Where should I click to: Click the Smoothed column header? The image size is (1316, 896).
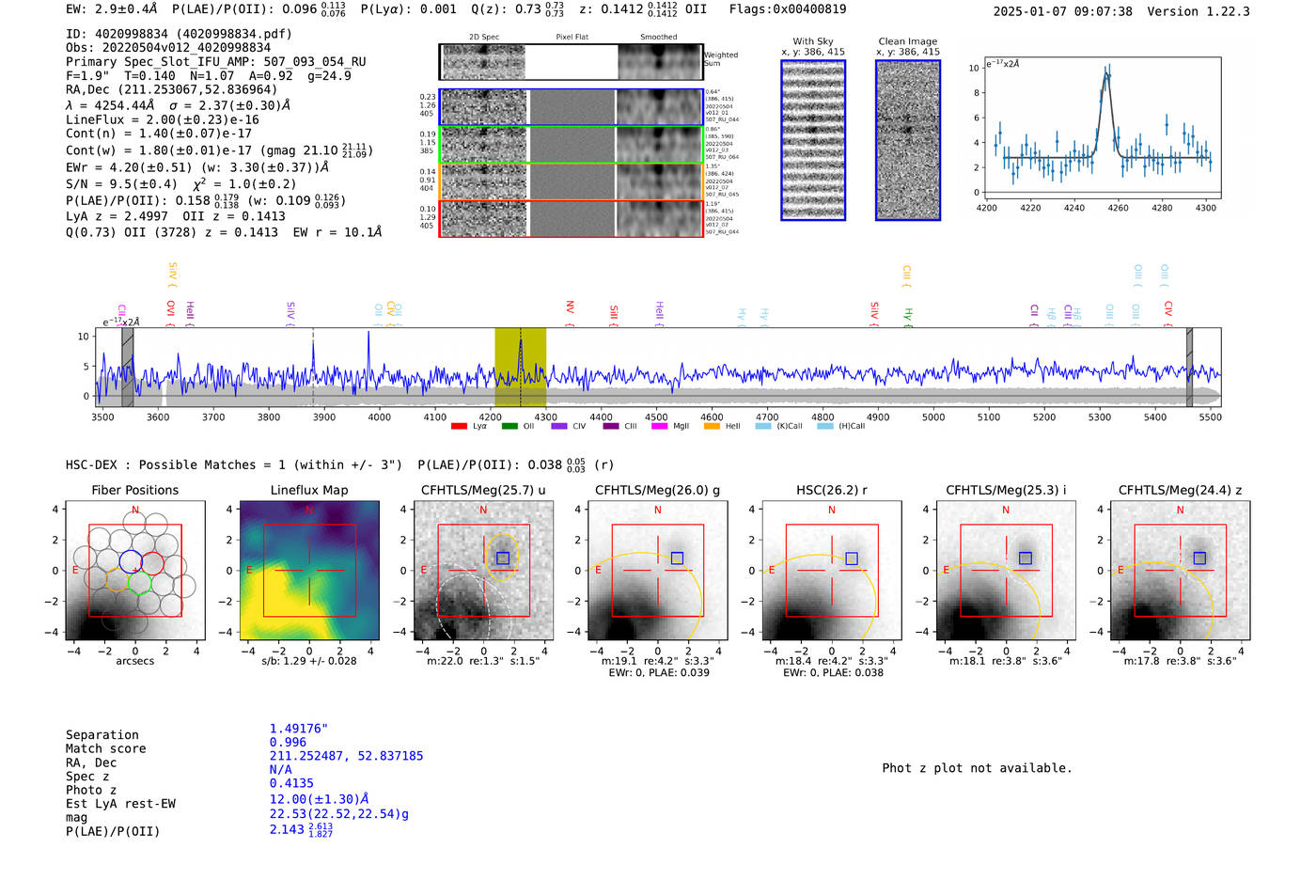tap(658, 37)
